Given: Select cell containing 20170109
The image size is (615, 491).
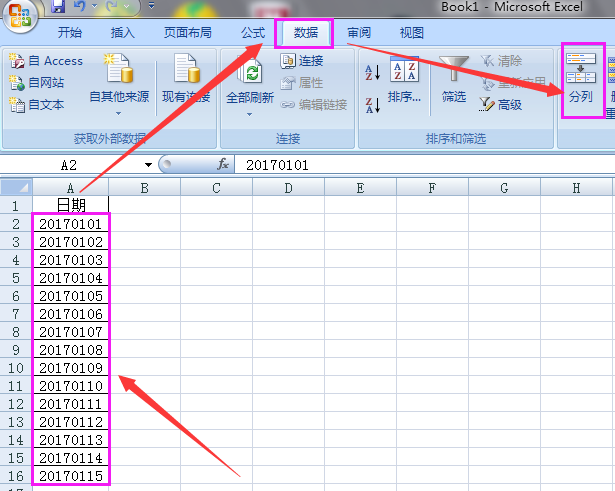Looking at the screenshot, I should point(71,367).
